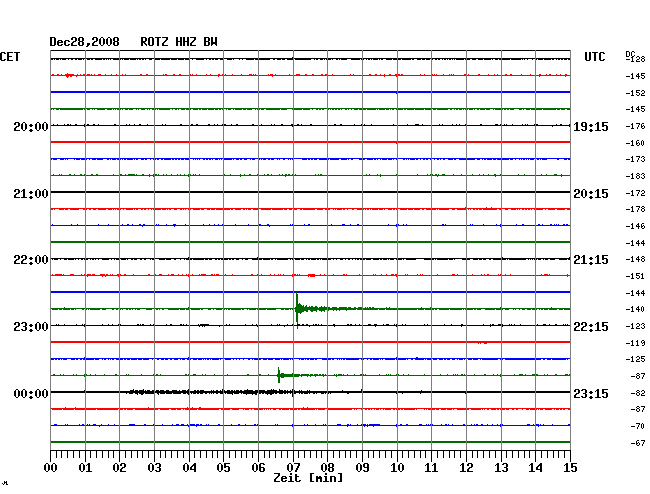
Task: Click the DC offset value "-123"
Action: point(635,326)
